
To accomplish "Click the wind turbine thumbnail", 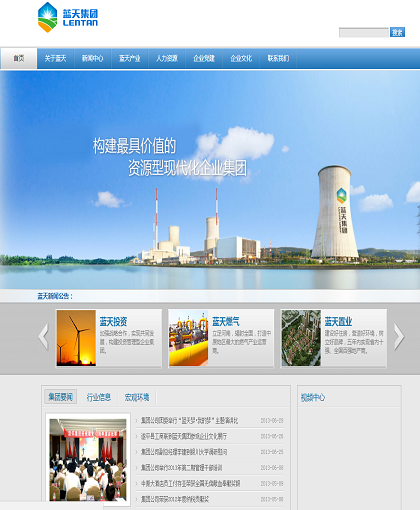I will tap(76, 338).
